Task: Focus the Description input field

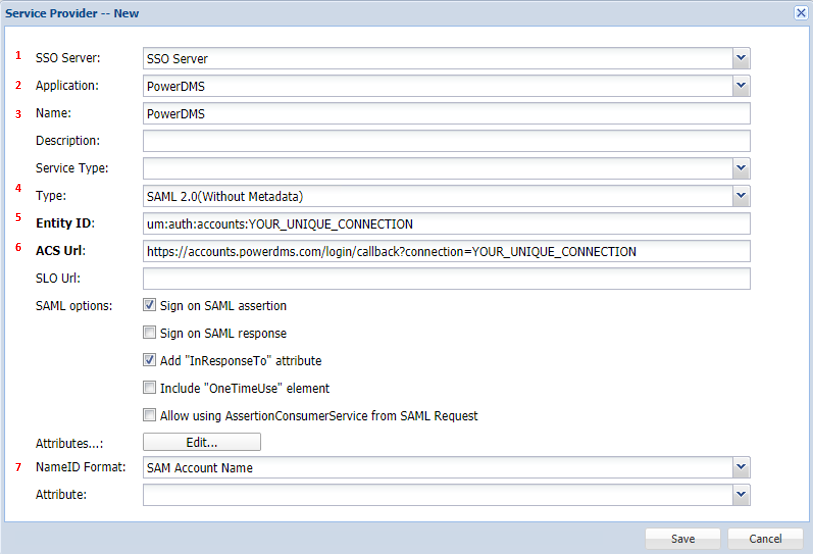Action: point(446,141)
